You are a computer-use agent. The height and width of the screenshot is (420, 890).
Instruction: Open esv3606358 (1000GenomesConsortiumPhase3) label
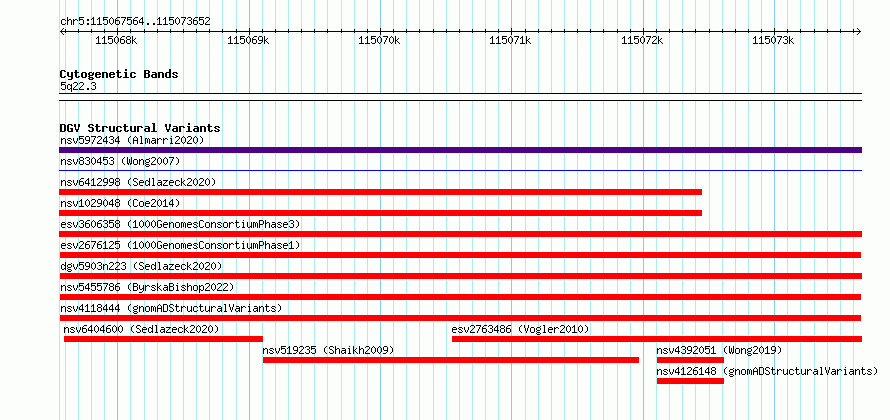click(180, 224)
